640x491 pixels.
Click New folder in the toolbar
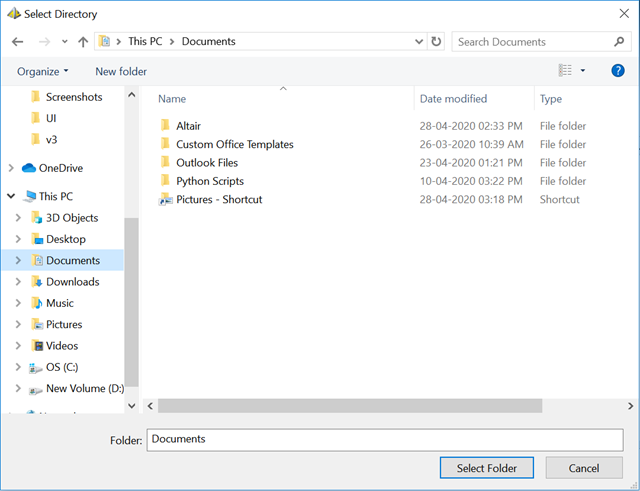click(x=121, y=71)
